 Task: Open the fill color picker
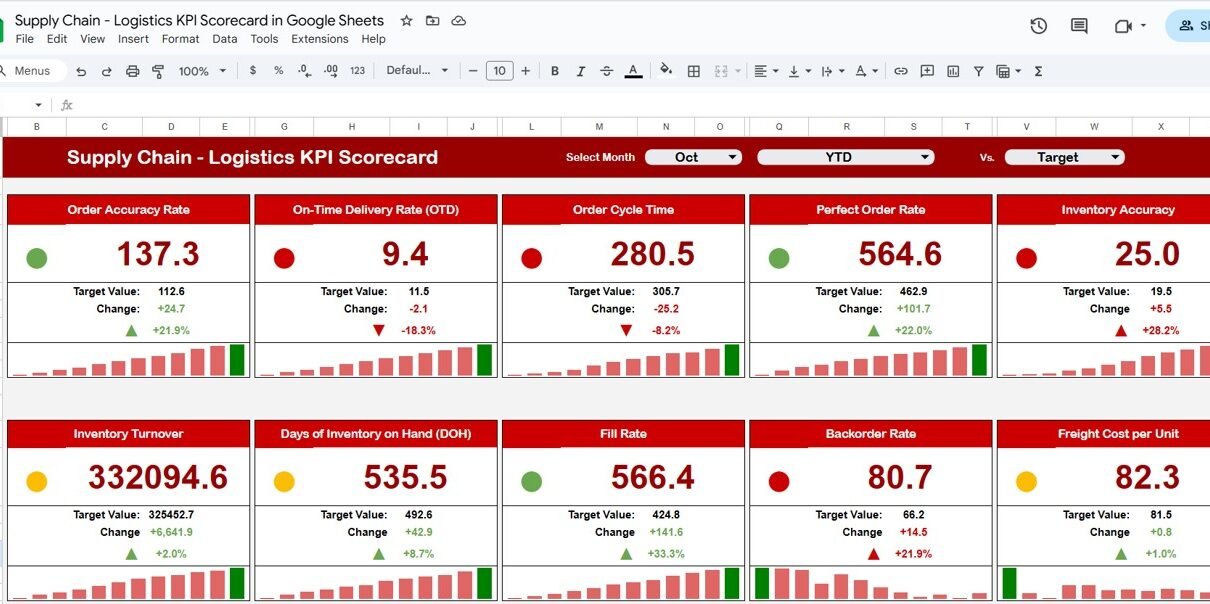pos(666,71)
